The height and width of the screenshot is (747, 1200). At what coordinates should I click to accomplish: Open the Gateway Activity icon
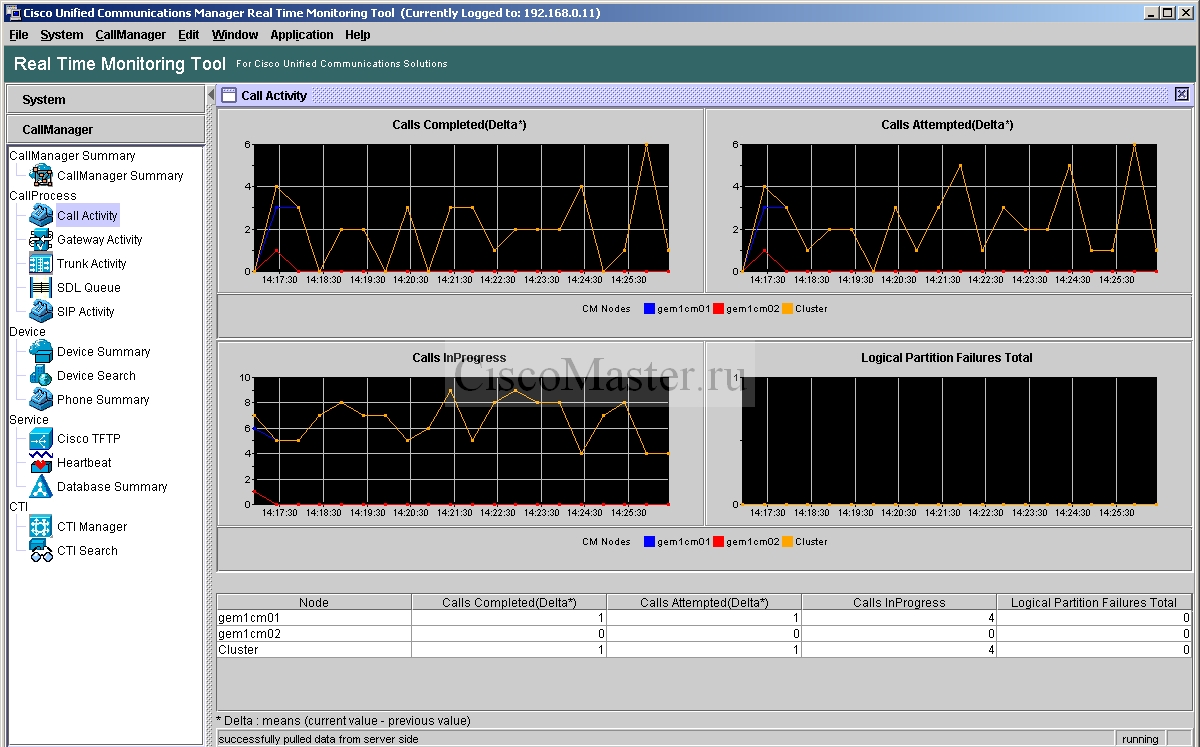tap(41, 240)
